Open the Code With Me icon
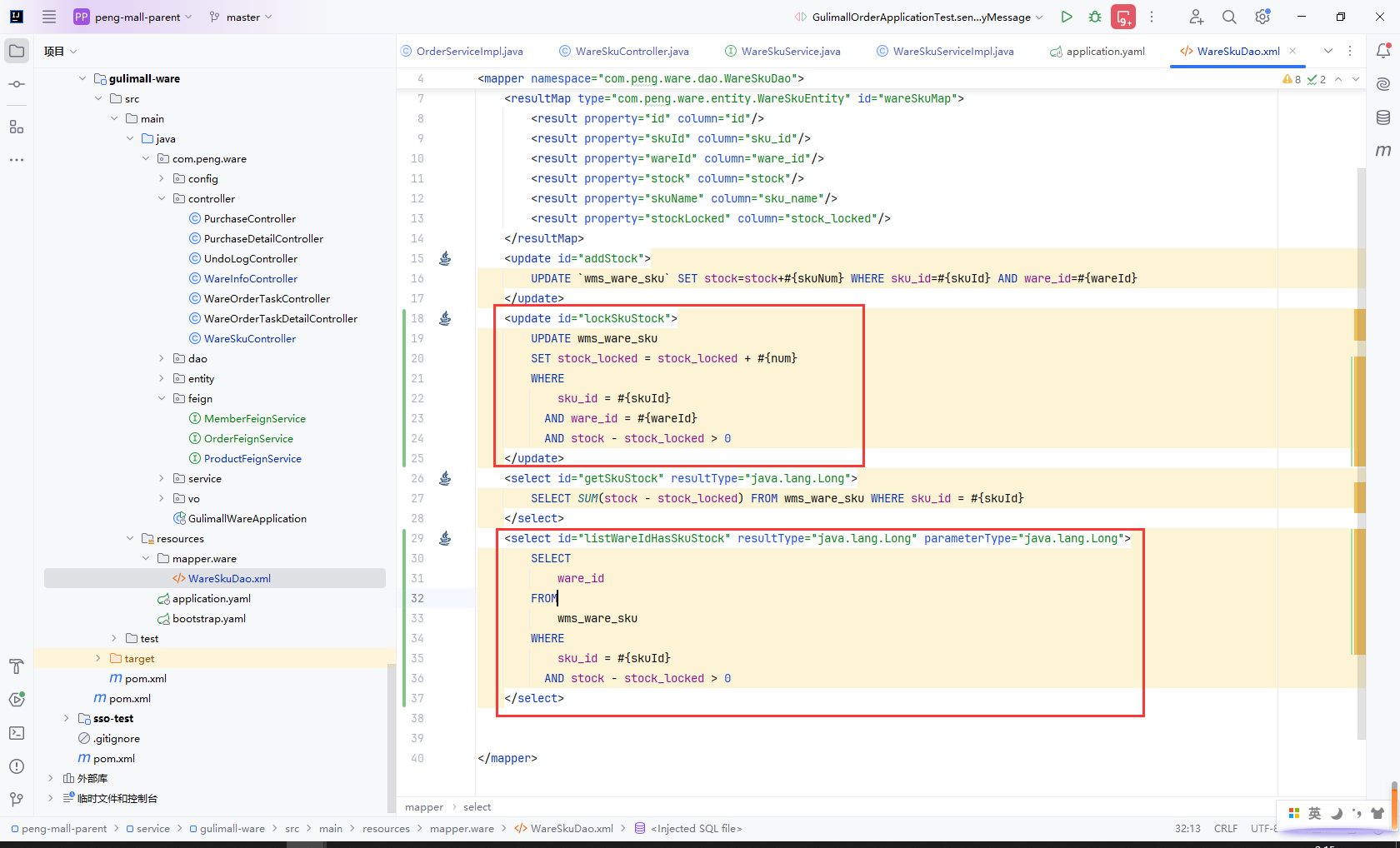Image resolution: width=1400 pixels, height=848 pixels. tap(1196, 17)
